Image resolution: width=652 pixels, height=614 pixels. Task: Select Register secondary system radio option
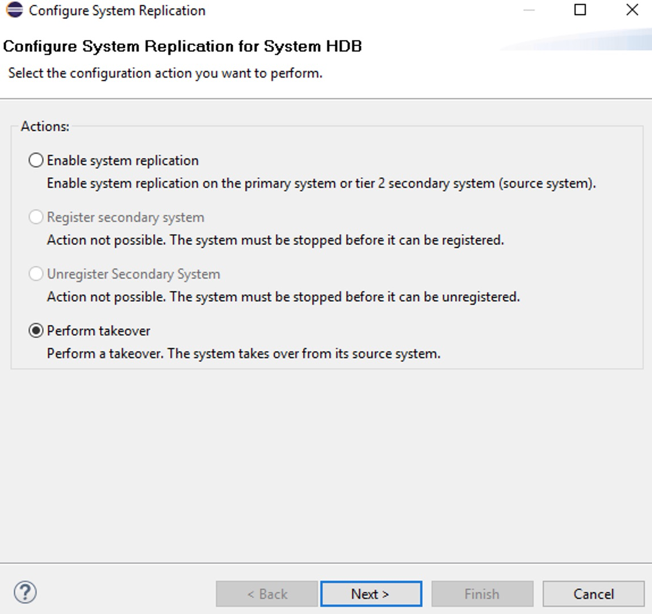coord(36,217)
